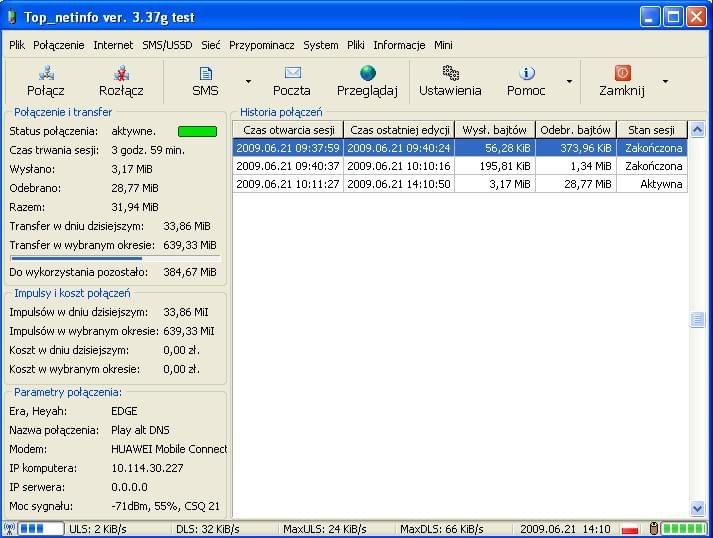Click ULS: 2 KiB/s in status bar
Viewport: 713px width, 538px height.
click(98, 529)
